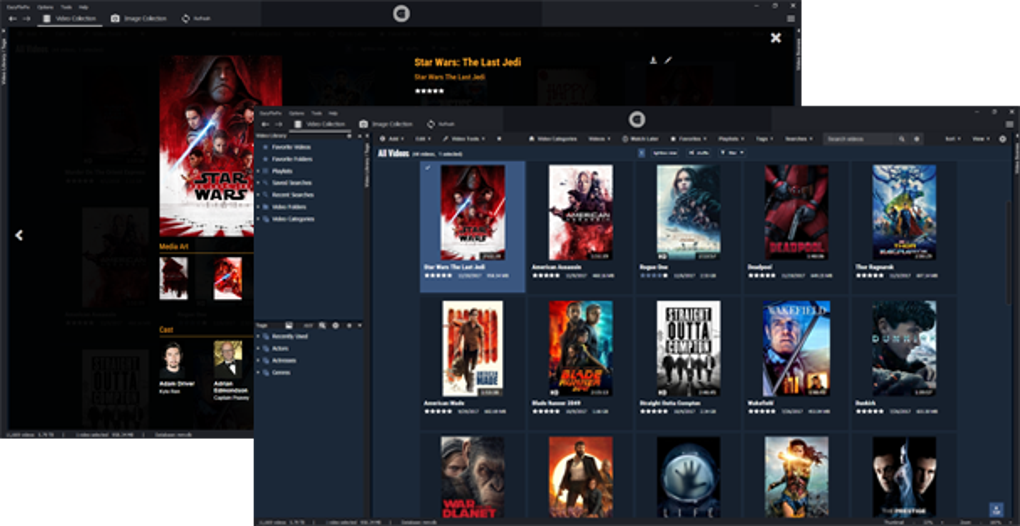
Task: Expand the Recently Used tags node
Action: (x=258, y=337)
